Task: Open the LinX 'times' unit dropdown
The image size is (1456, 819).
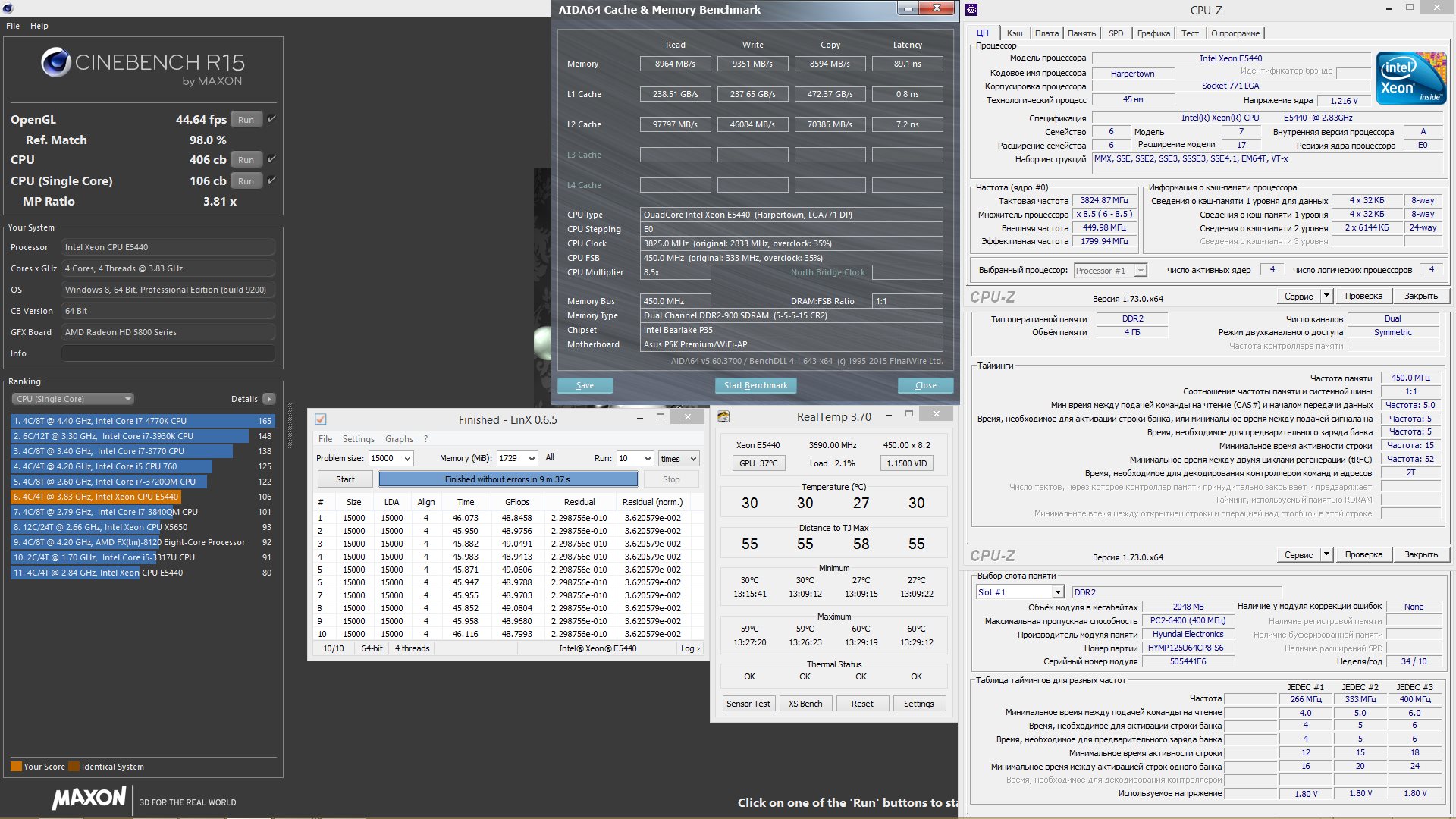Action: pyautogui.click(x=678, y=458)
